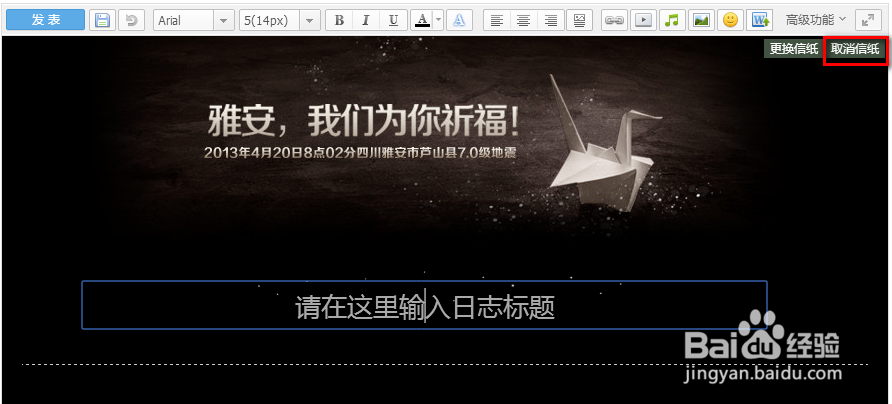Open the glowing text effect icon
Image resolution: width=892 pixels, height=404 pixels.
click(460, 20)
